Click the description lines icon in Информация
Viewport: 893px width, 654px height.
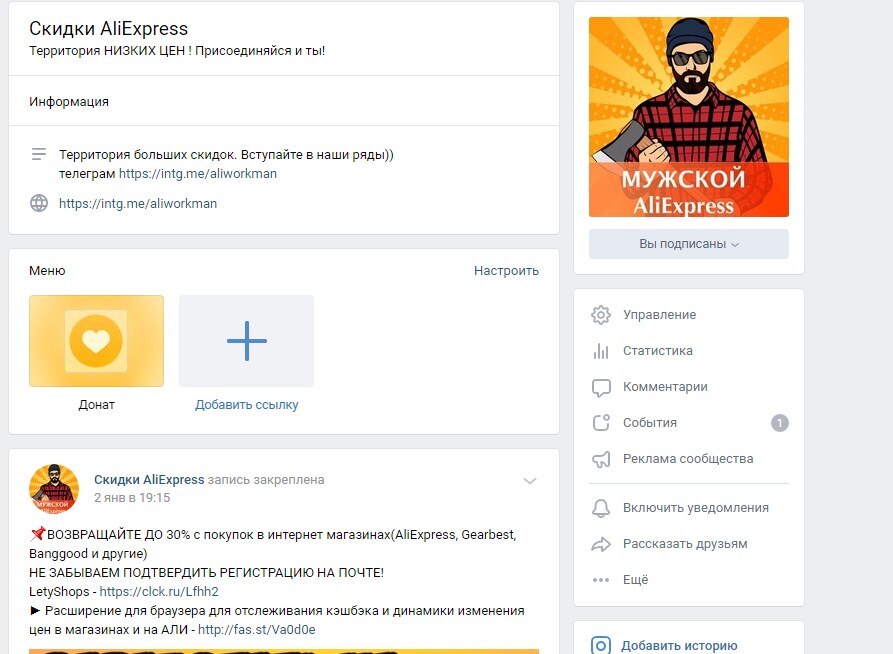tap(39, 154)
